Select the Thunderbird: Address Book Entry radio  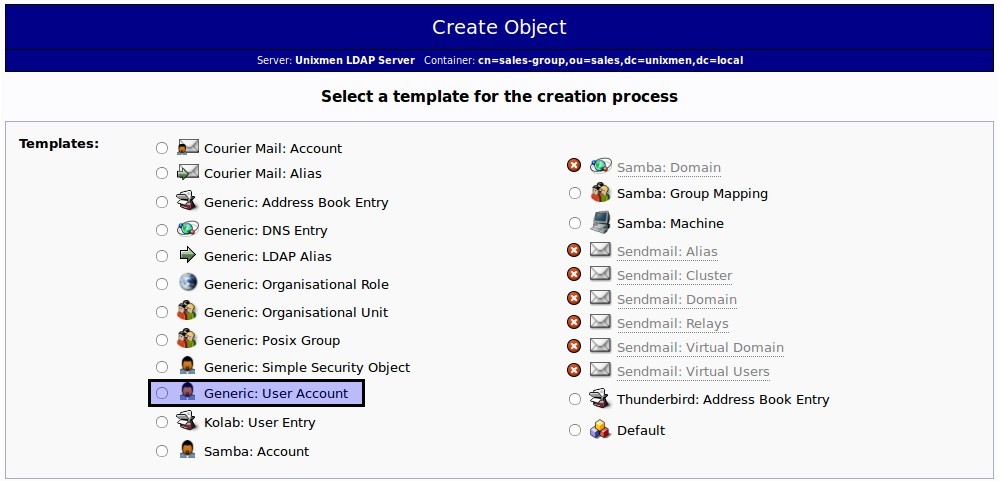(x=575, y=399)
